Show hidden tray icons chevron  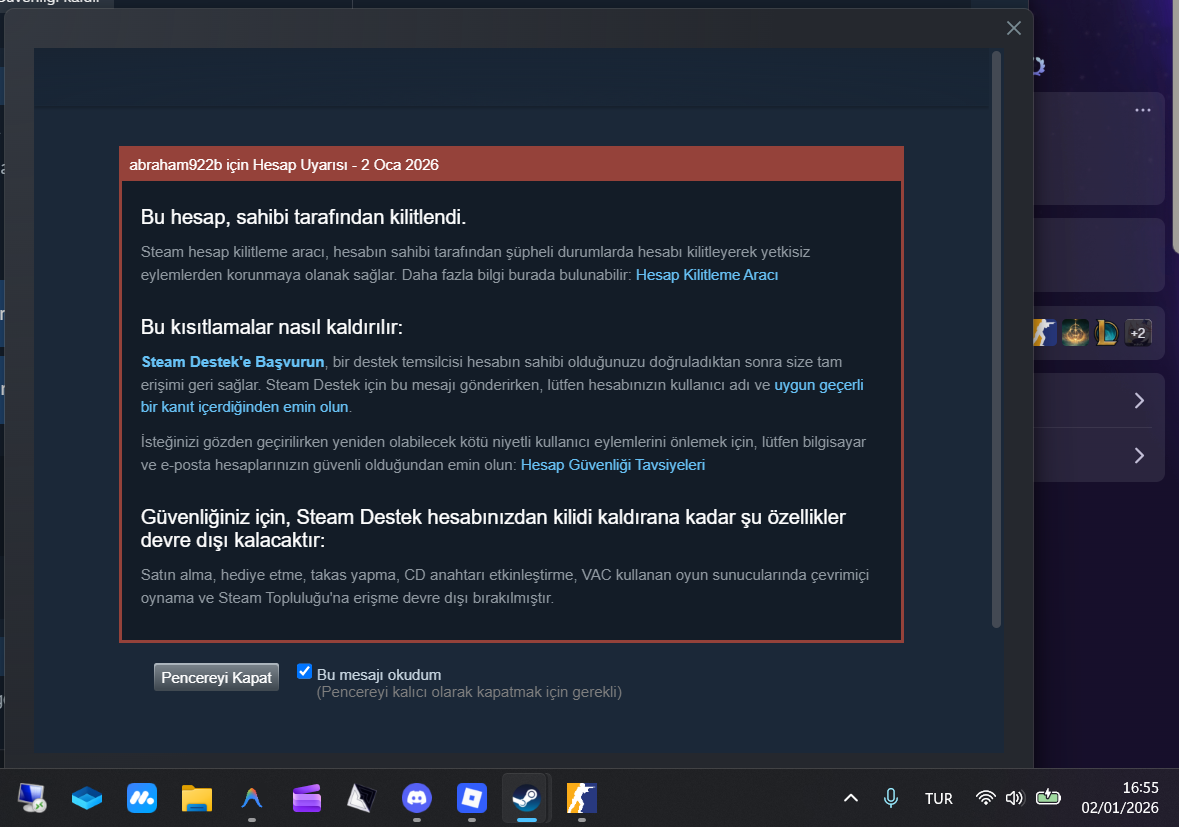(850, 798)
